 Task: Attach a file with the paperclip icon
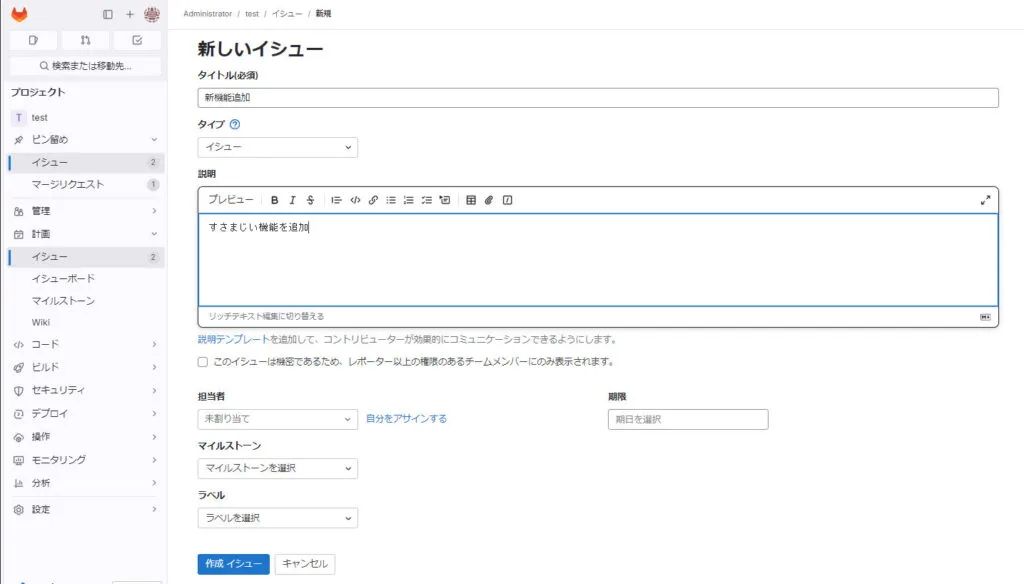point(489,200)
